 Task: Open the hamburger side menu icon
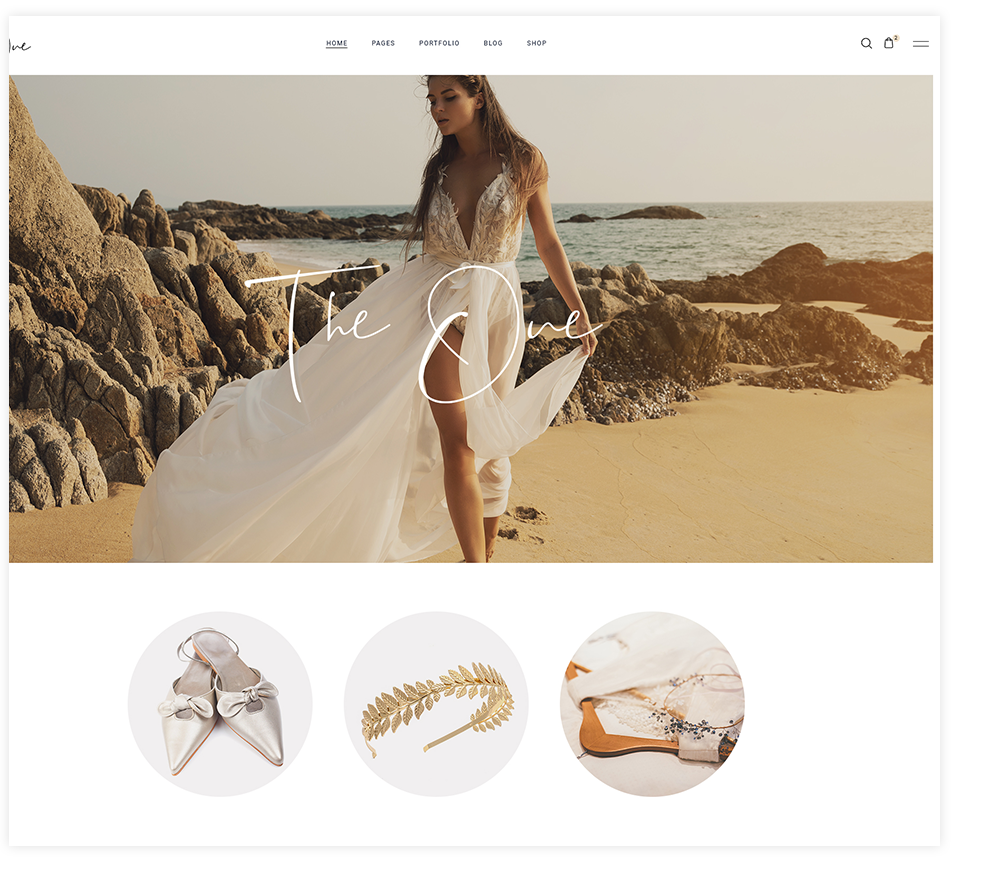point(920,44)
